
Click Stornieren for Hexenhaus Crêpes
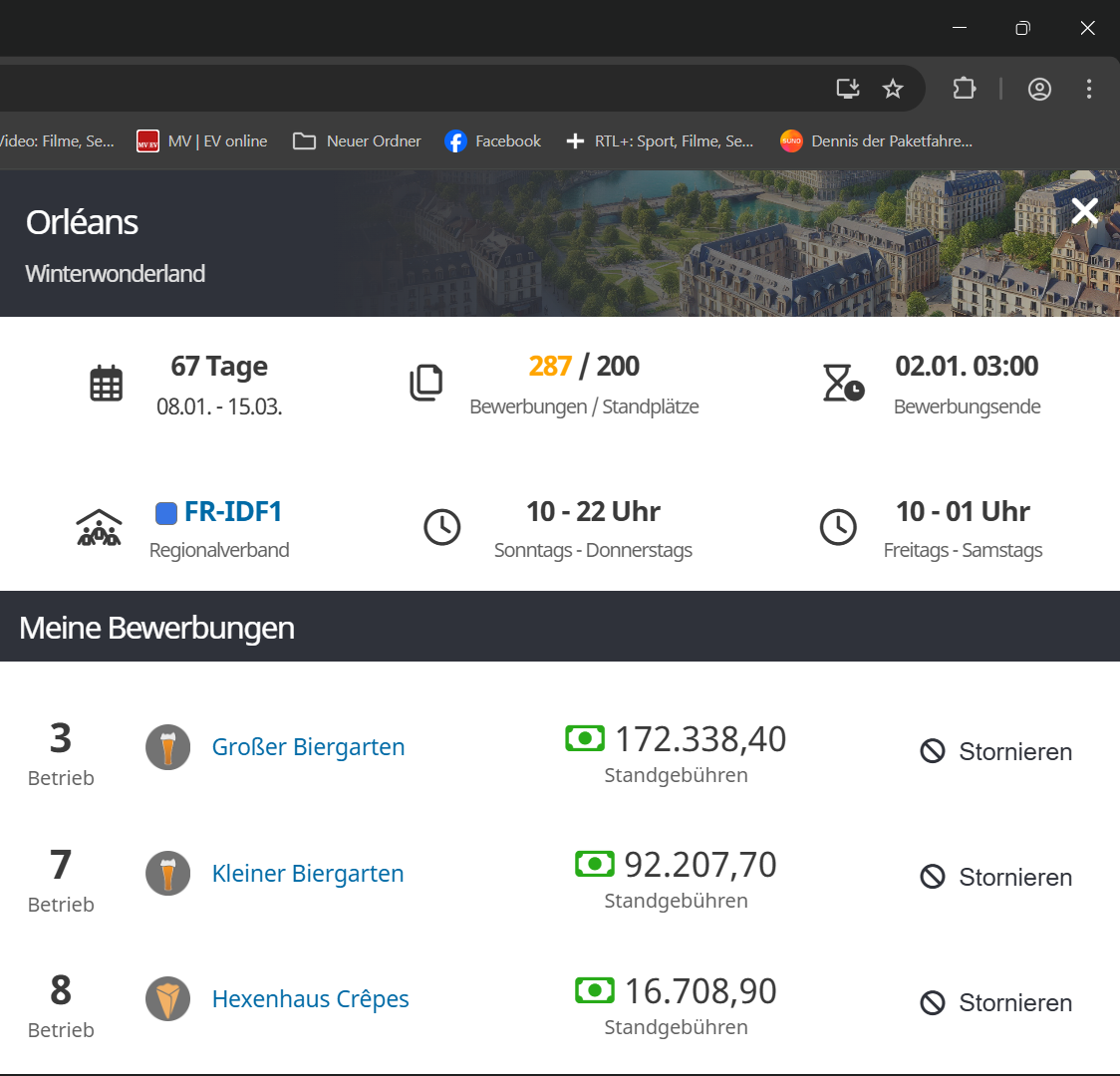pos(996,1003)
